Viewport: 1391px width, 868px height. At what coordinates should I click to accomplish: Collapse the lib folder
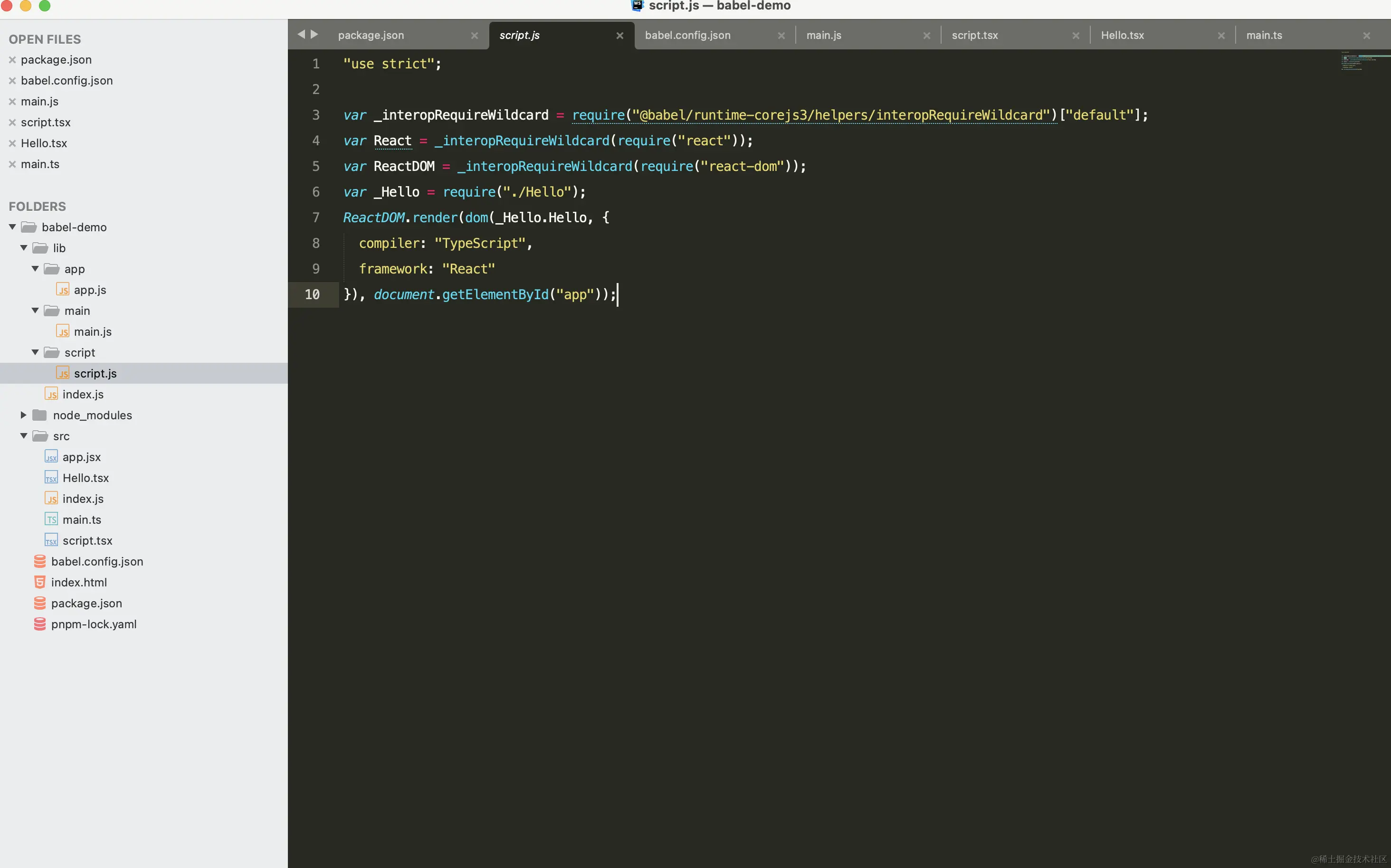[24, 248]
